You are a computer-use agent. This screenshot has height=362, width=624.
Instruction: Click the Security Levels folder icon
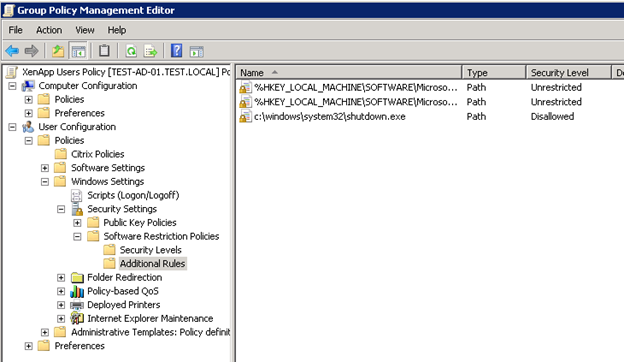click(x=109, y=250)
